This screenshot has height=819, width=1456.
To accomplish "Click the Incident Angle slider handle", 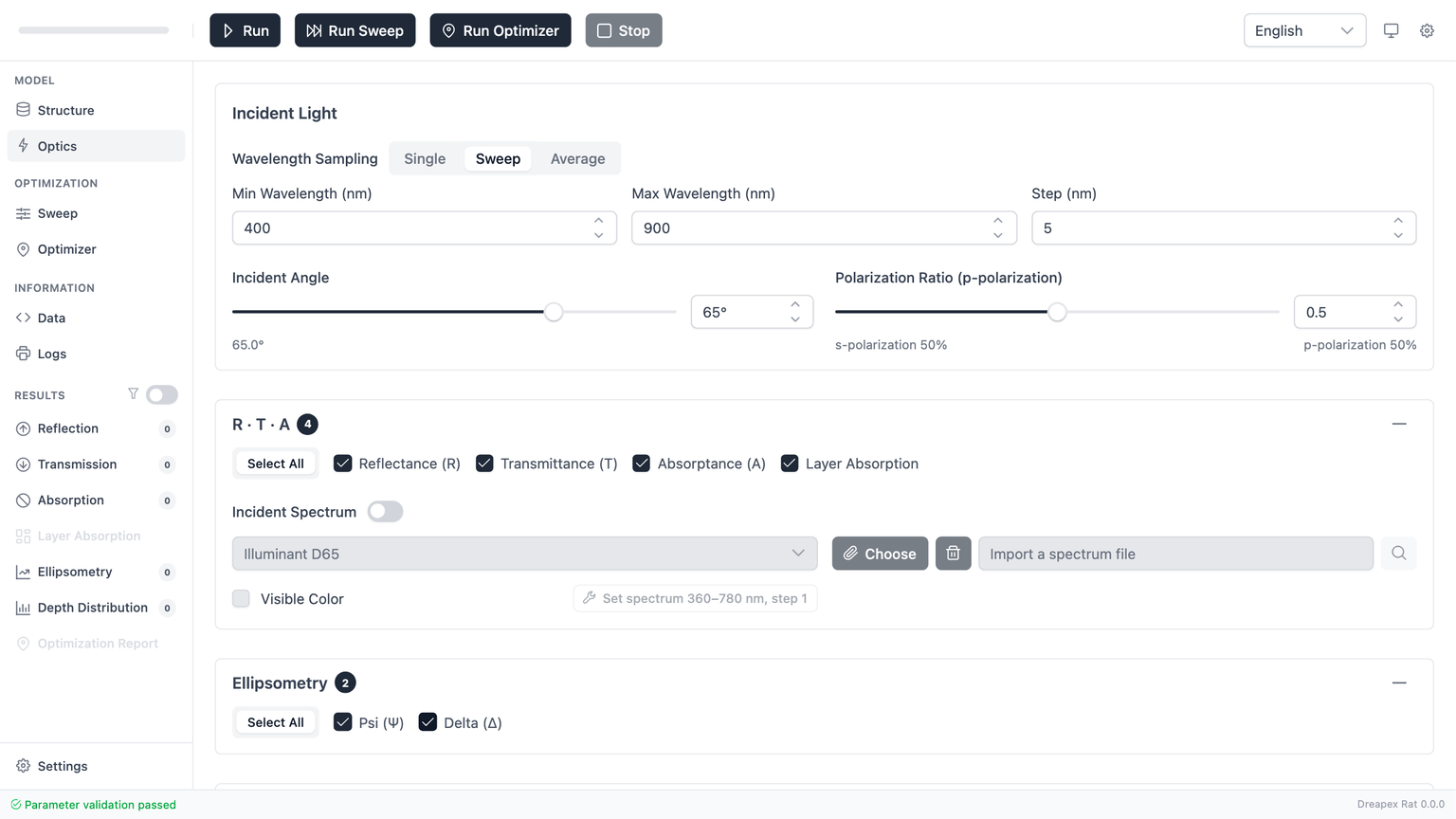I will point(554,312).
